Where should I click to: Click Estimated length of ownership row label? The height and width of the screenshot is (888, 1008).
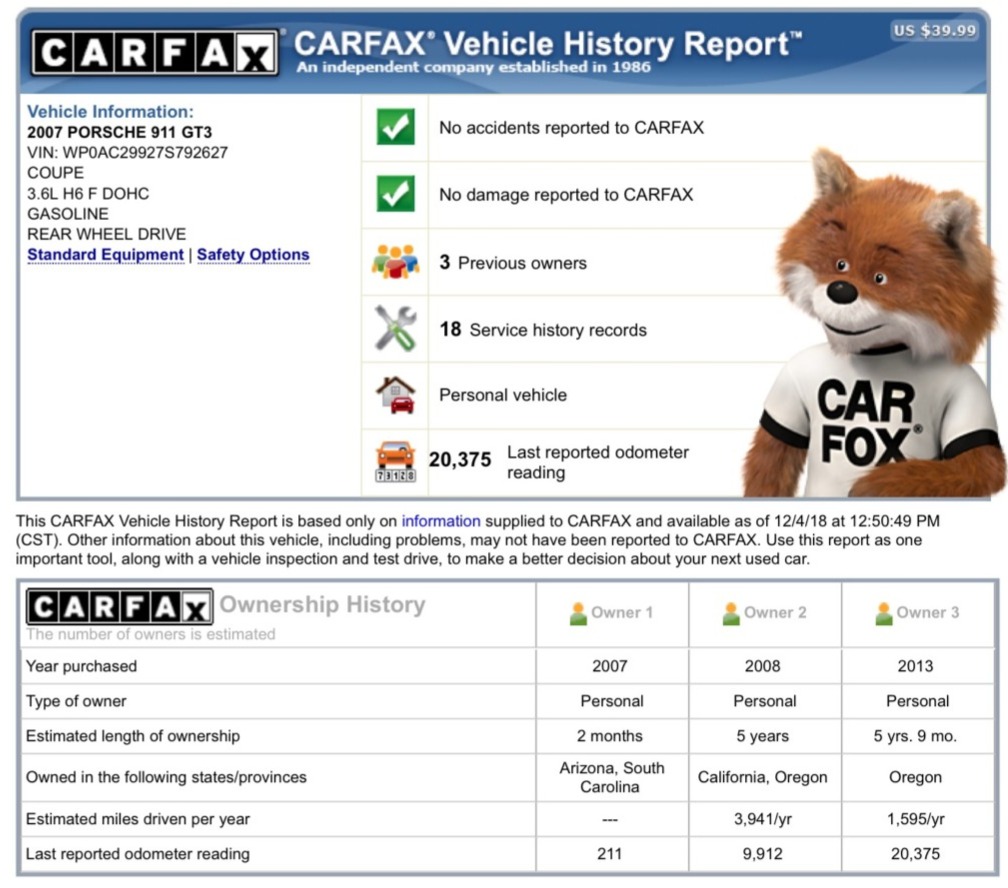(132, 736)
